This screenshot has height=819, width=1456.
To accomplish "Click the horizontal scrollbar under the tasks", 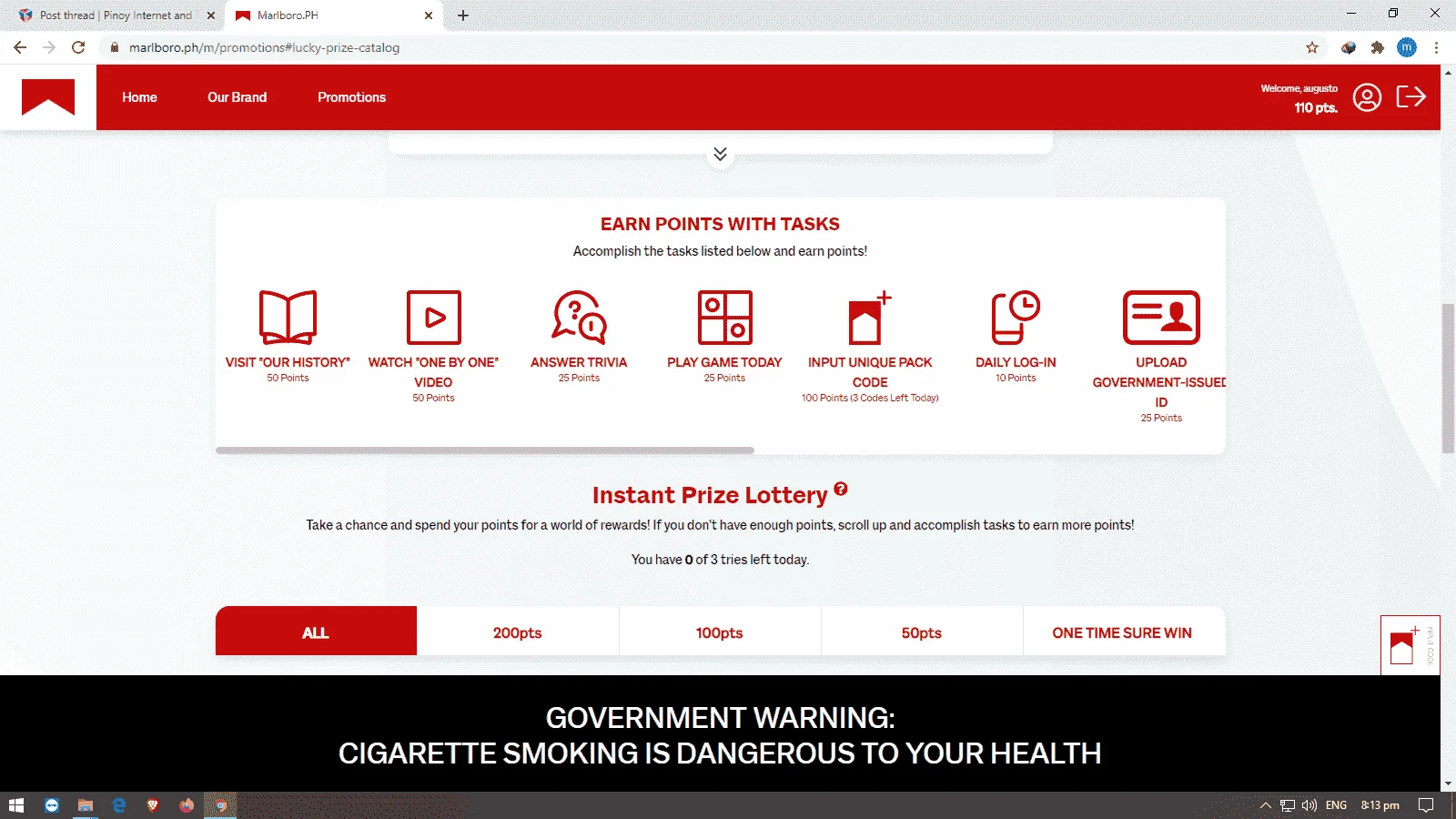I will (x=485, y=450).
